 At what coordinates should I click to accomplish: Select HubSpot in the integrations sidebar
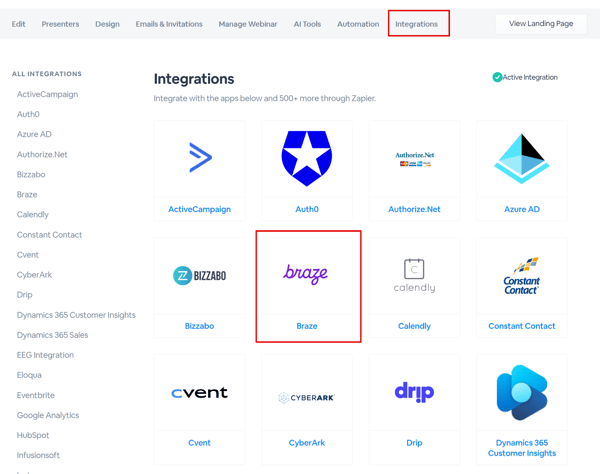point(33,435)
